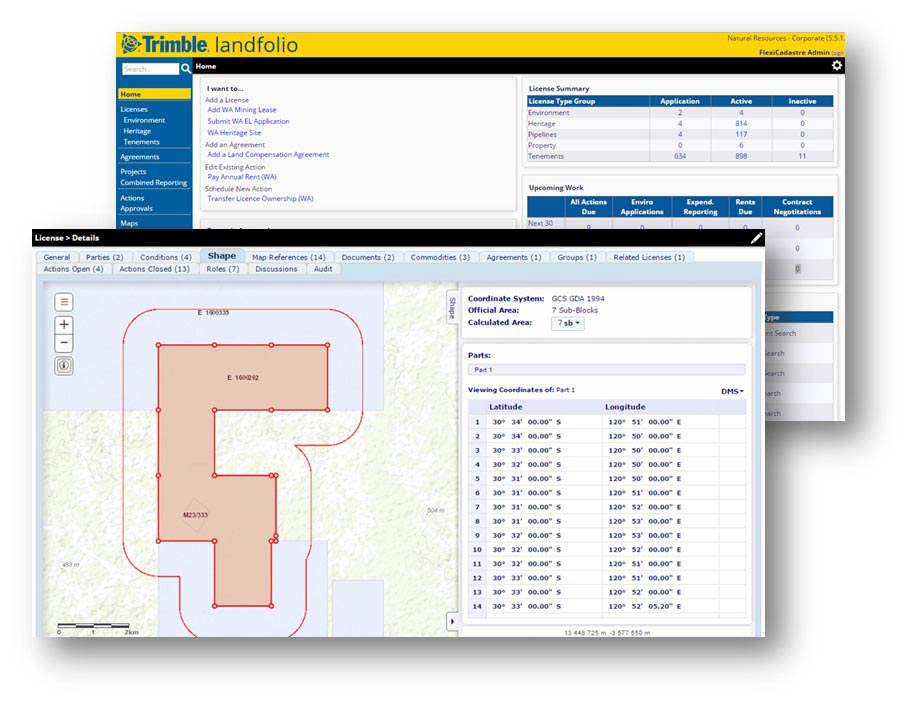Click the E 1600292 label on map

click(243, 378)
